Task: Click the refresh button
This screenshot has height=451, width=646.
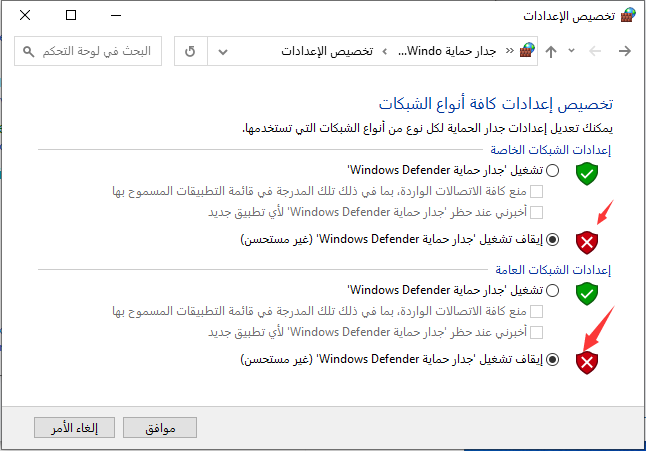Action: [x=190, y=51]
